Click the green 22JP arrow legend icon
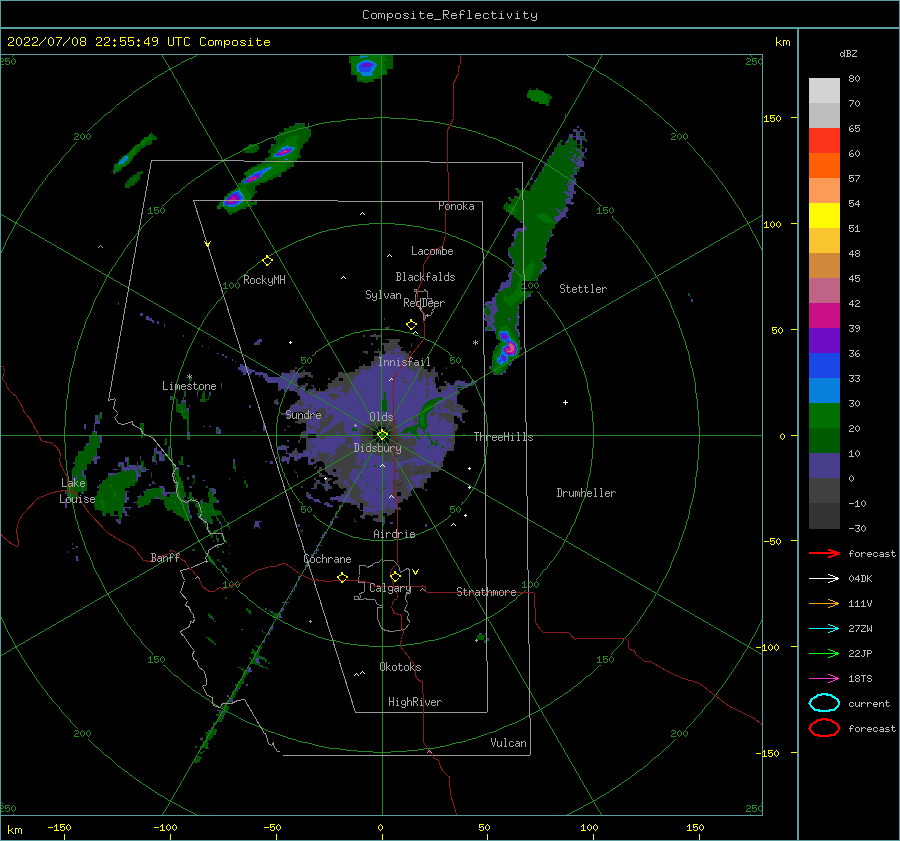This screenshot has height=841, width=900. point(824,653)
